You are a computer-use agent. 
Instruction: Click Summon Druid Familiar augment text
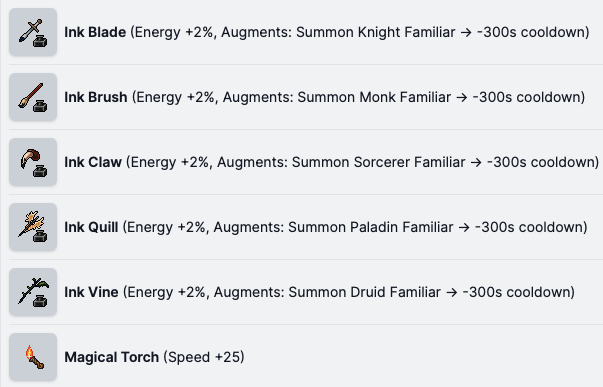tap(365, 292)
